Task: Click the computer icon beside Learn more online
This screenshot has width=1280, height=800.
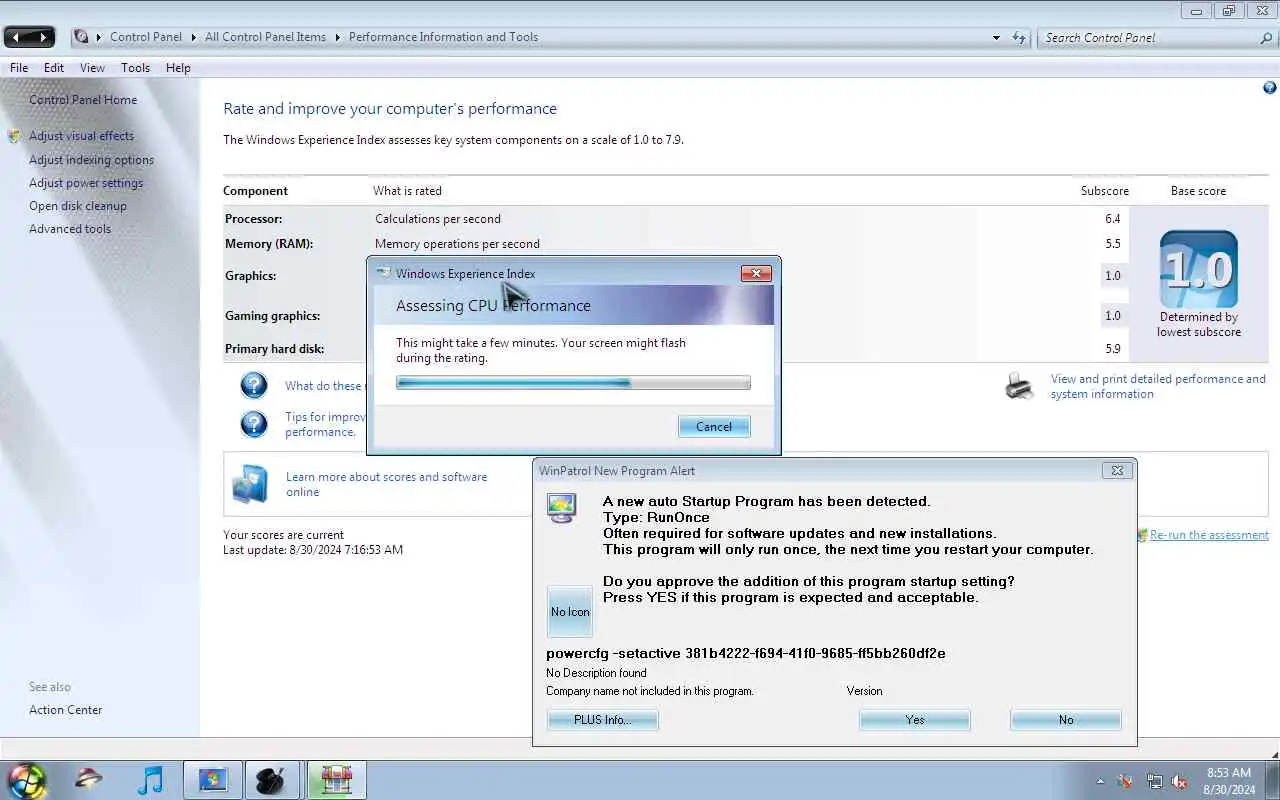Action: pos(250,484)
